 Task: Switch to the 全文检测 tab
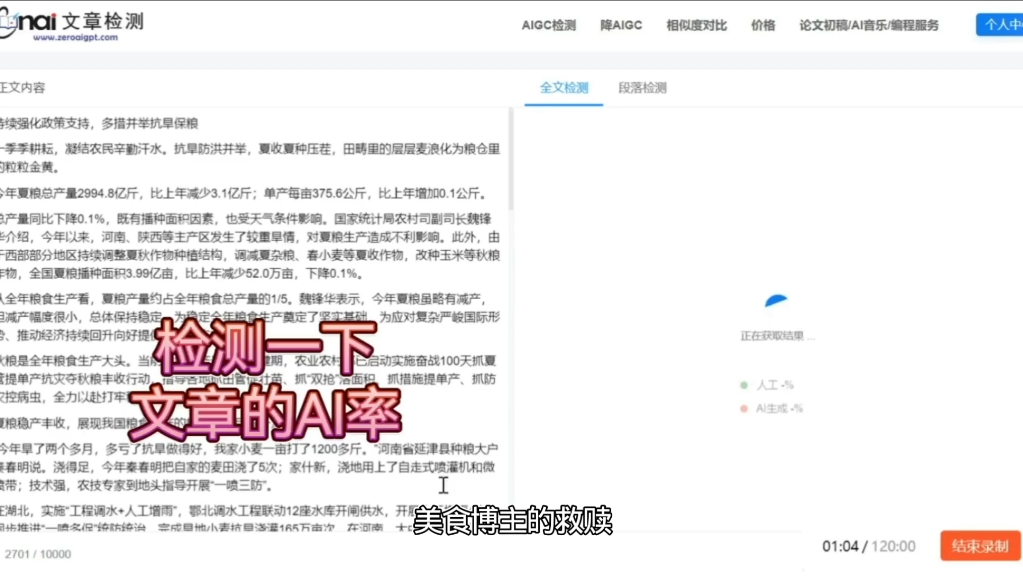pos(564,87)
